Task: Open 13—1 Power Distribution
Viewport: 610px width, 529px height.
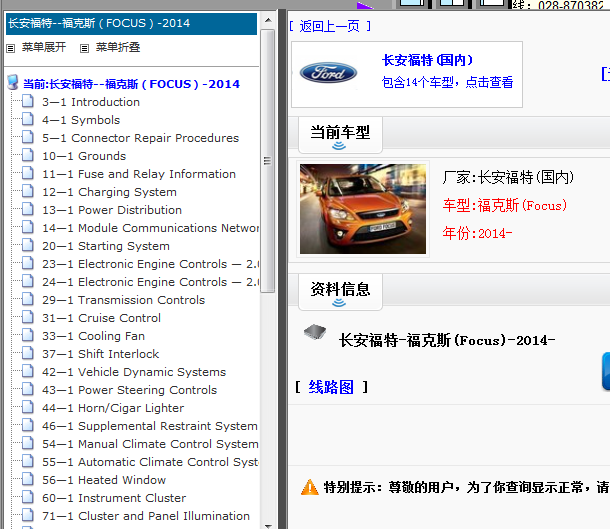Action: [x=112, y=210]
